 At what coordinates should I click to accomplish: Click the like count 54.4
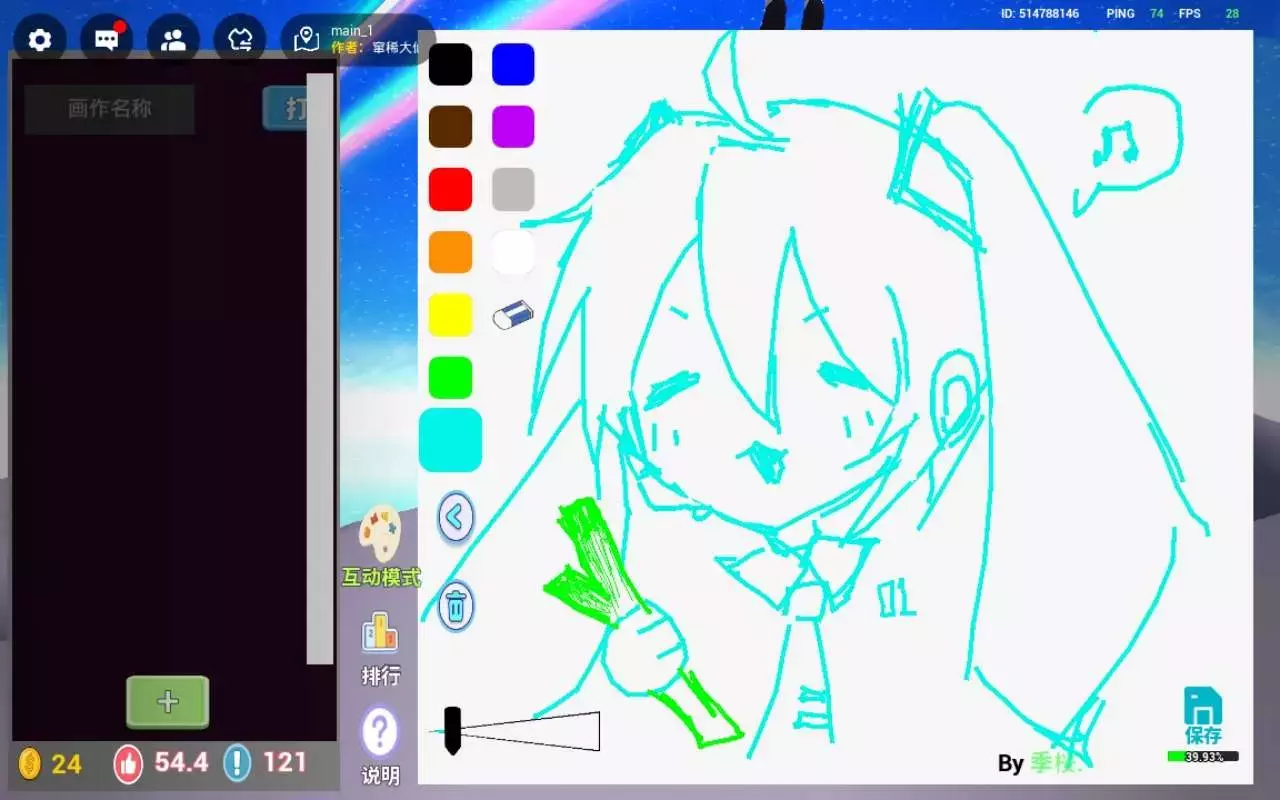181,763
